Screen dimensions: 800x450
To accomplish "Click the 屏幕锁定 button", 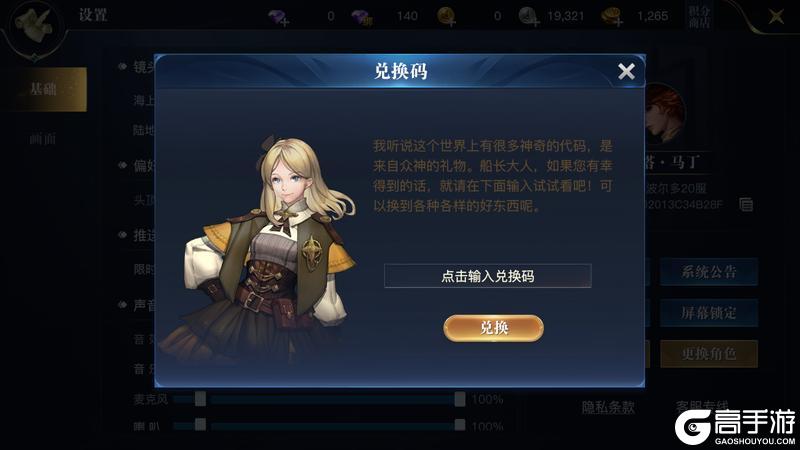I will (709, 313).
